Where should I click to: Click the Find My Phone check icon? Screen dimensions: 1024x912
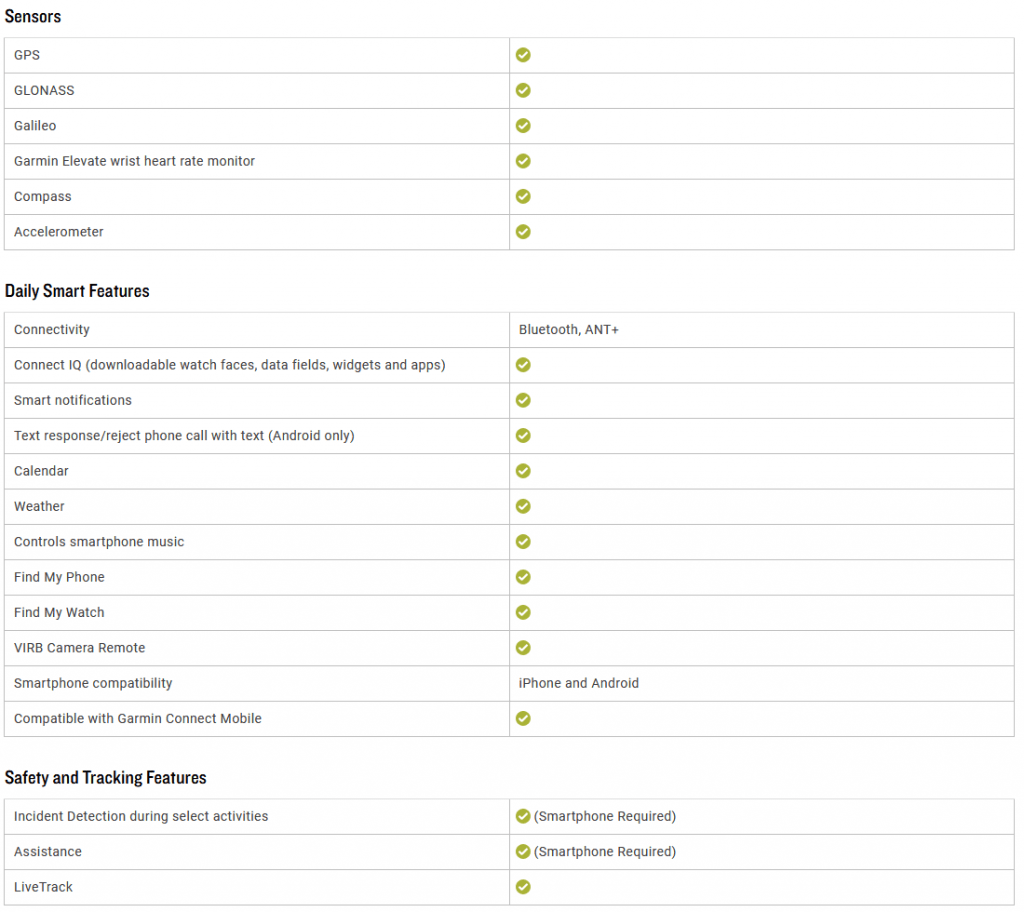tap(523, 577)
